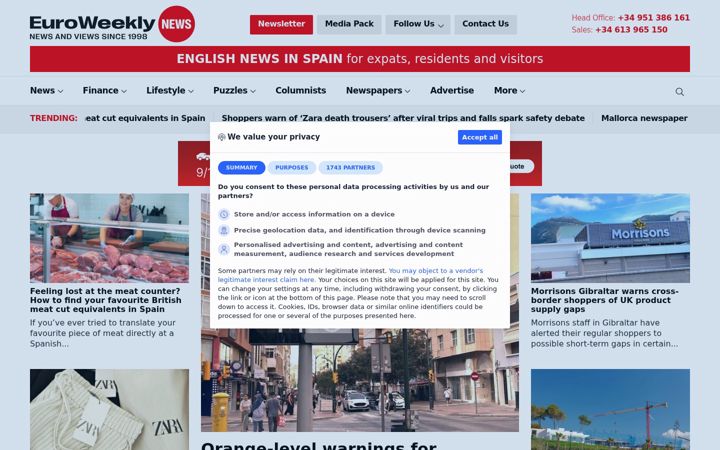Image resolution: width=720 pixels, height=450 pixels.
Task: Click the EuroWeekly News logo
Action: point(112,24)
